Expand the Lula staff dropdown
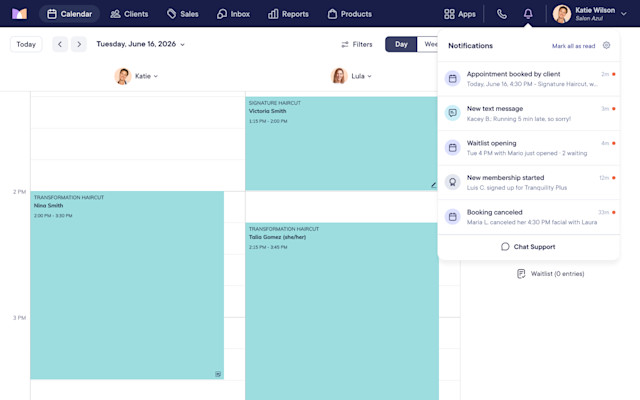The width and height of the screenshot is (640, 400). click(369, 76)
